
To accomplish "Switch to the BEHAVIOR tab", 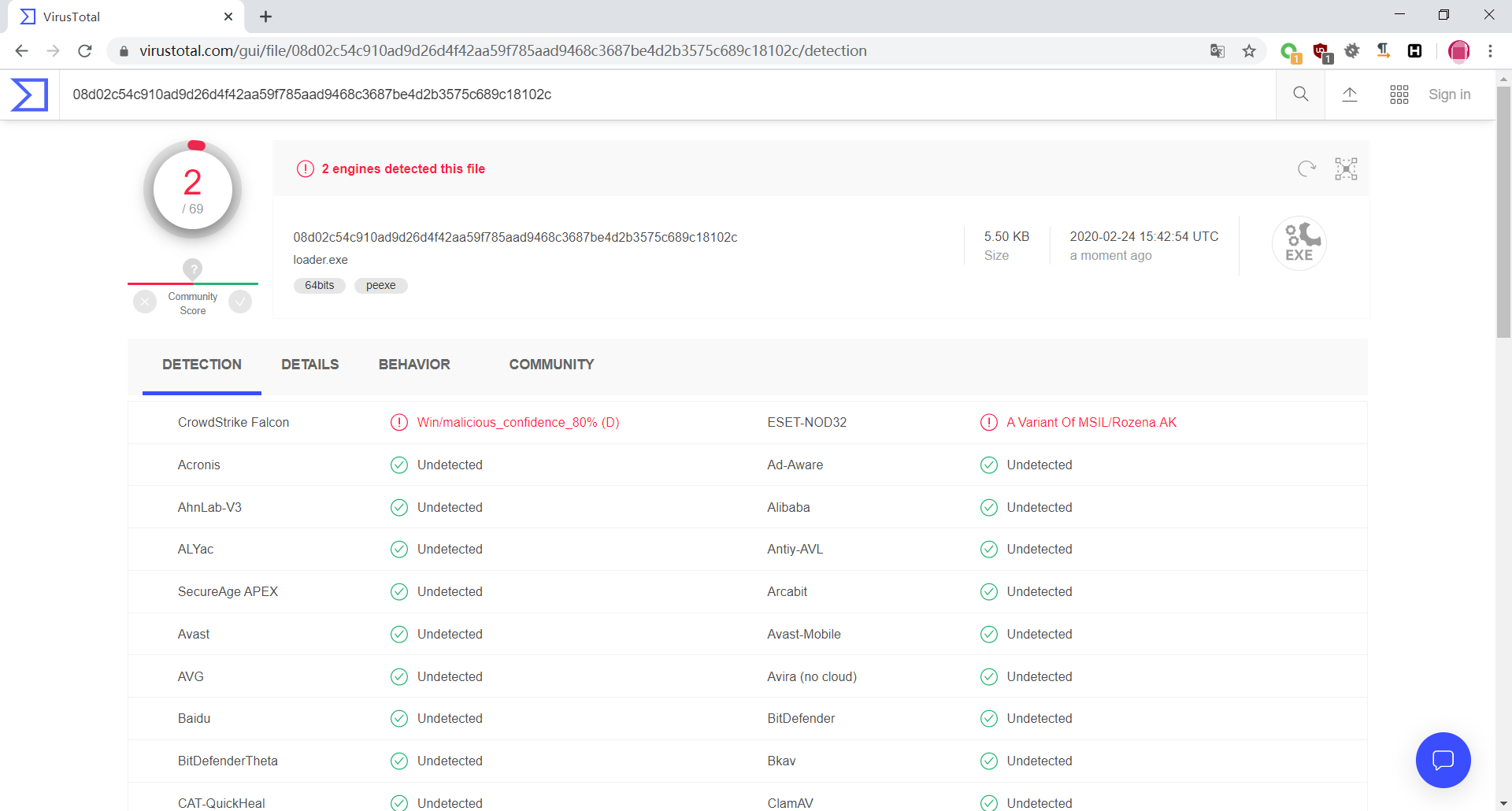I will (x=414, y=365).
